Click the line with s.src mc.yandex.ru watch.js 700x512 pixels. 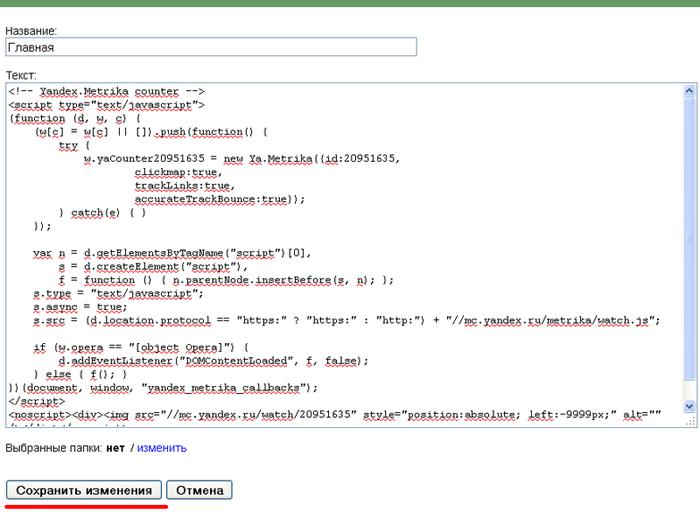click(346, 321)
